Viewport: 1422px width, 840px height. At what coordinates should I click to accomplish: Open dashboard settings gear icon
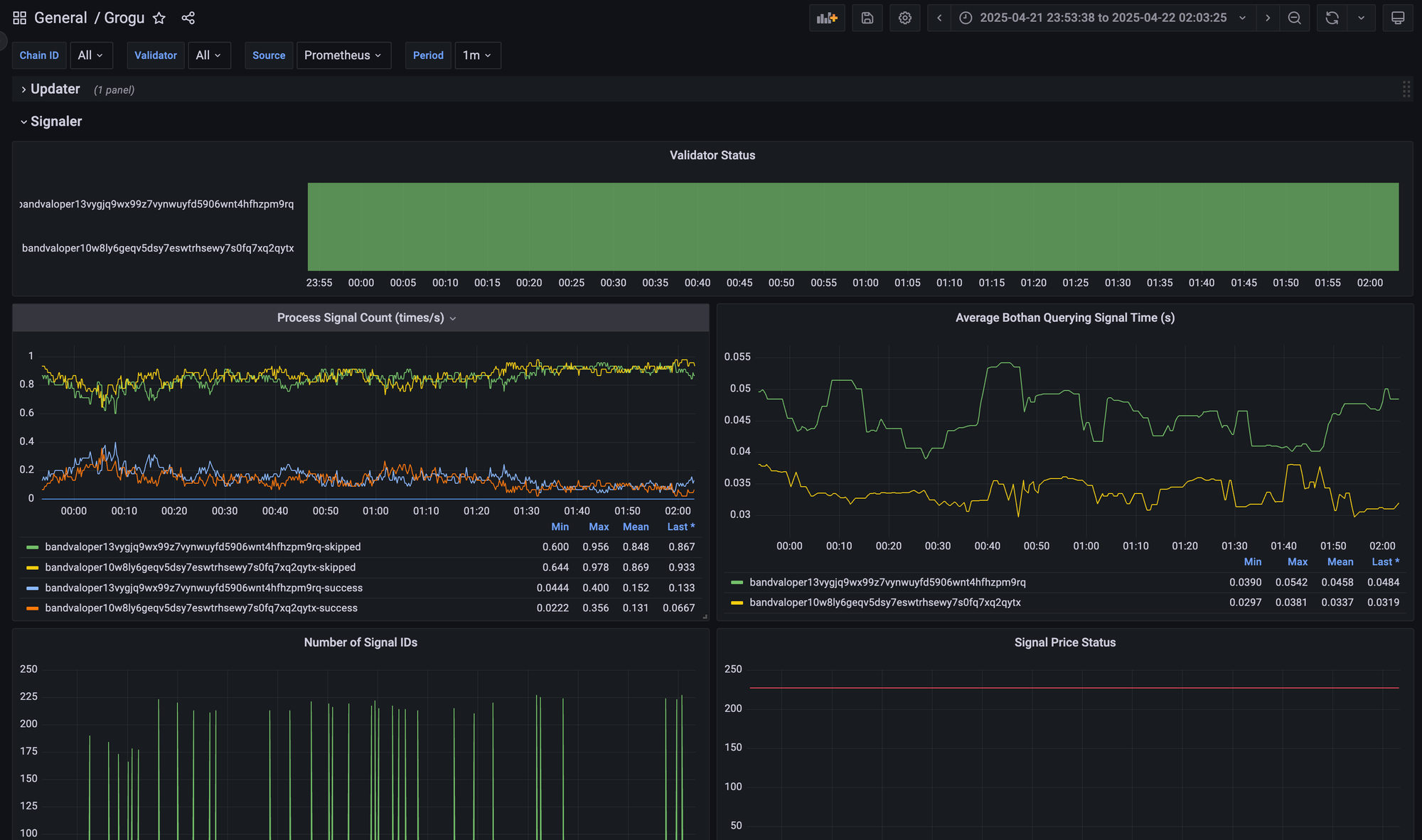[904, 18]
